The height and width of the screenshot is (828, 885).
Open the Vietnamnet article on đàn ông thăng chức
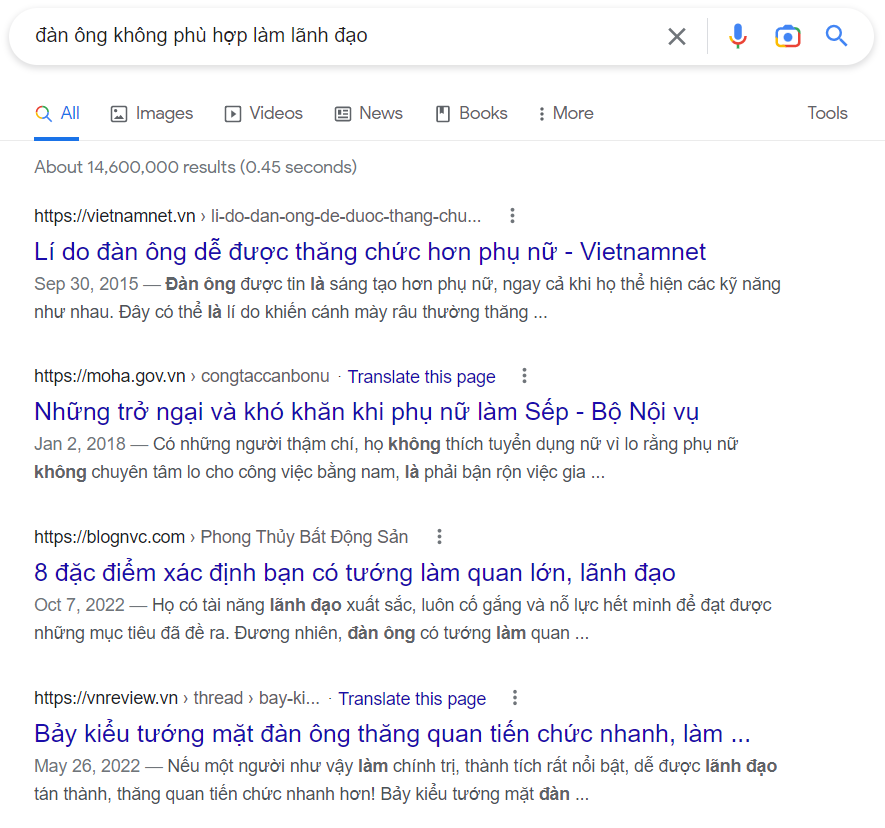370,251
